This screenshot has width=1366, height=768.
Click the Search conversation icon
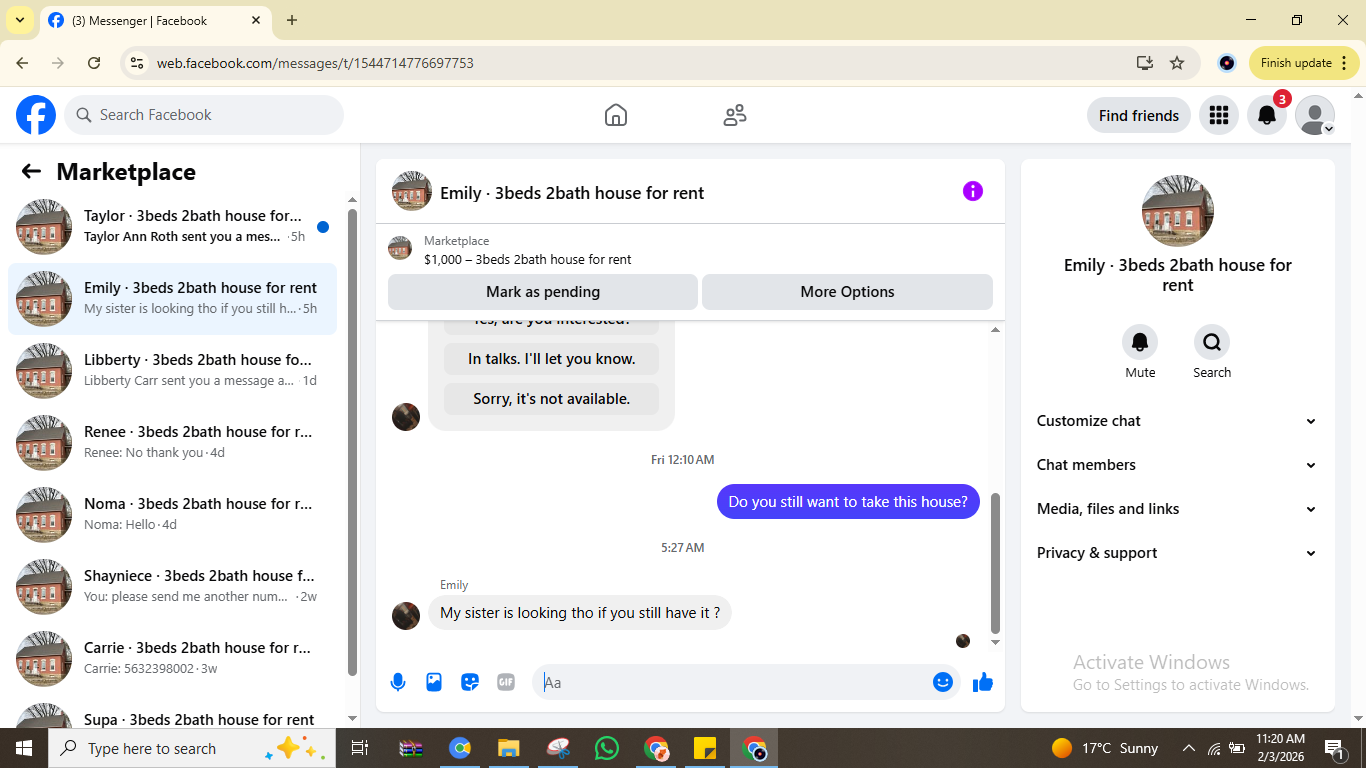(1212, 342)
